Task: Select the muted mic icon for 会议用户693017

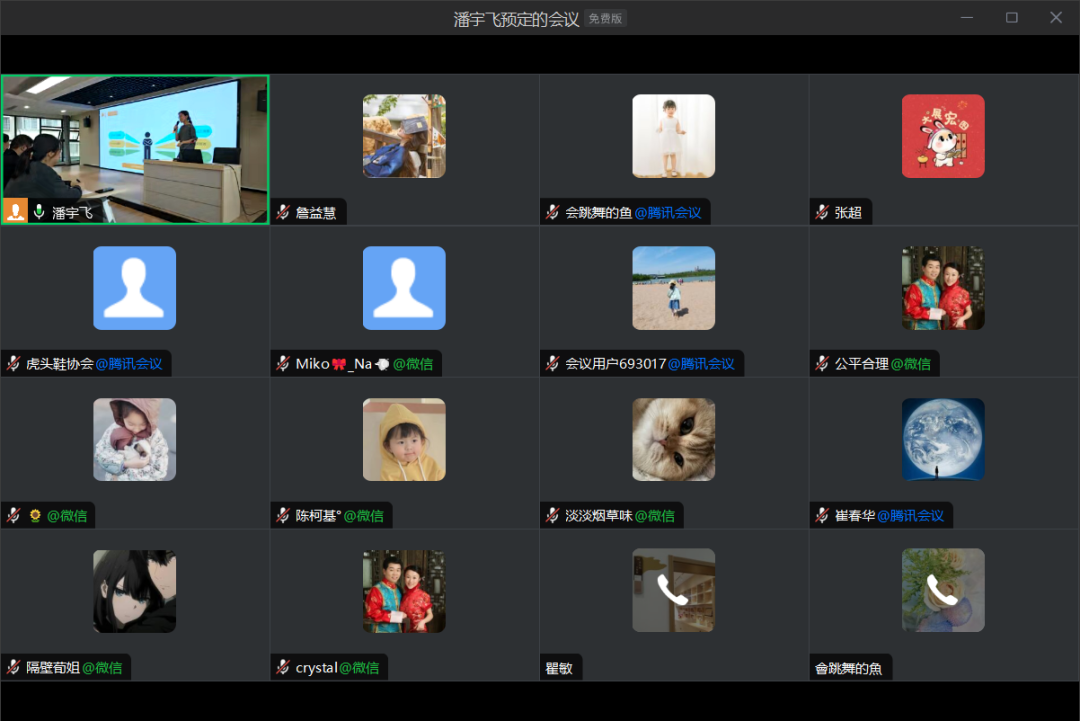Action: coord(552,364)
